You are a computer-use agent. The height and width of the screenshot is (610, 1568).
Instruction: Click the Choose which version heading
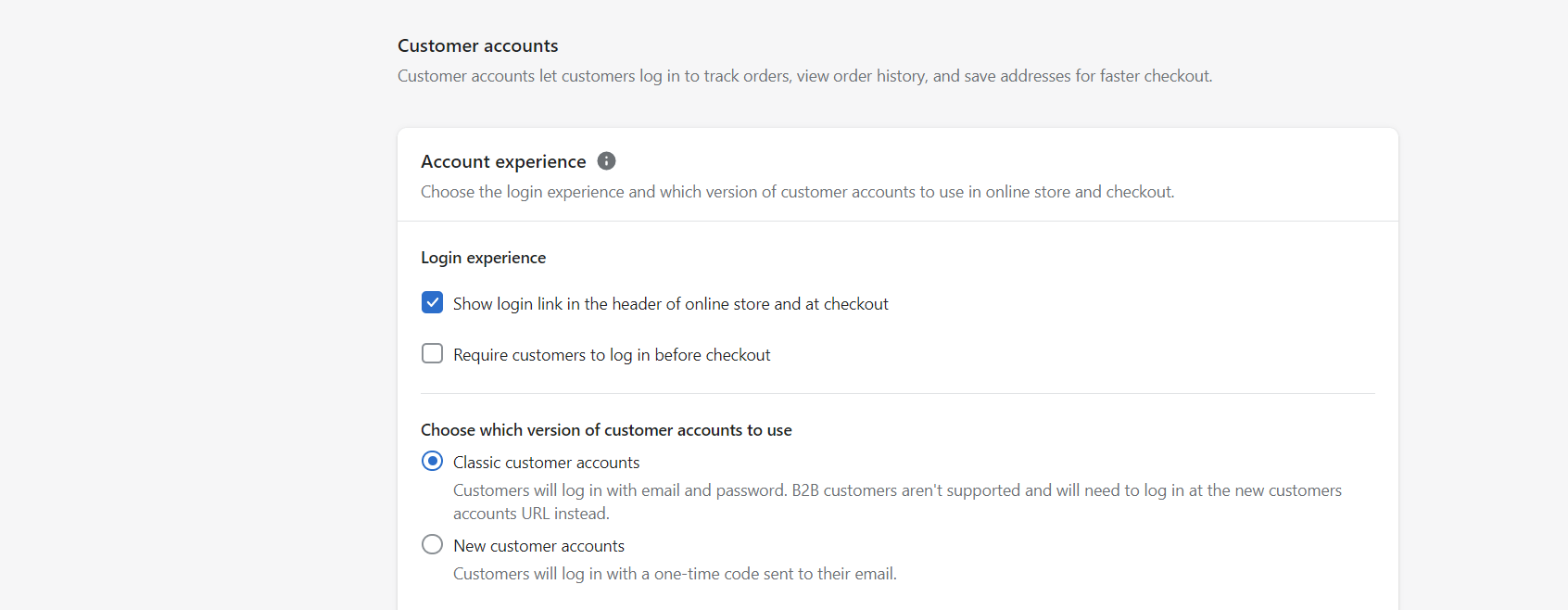tap(605, 429)
